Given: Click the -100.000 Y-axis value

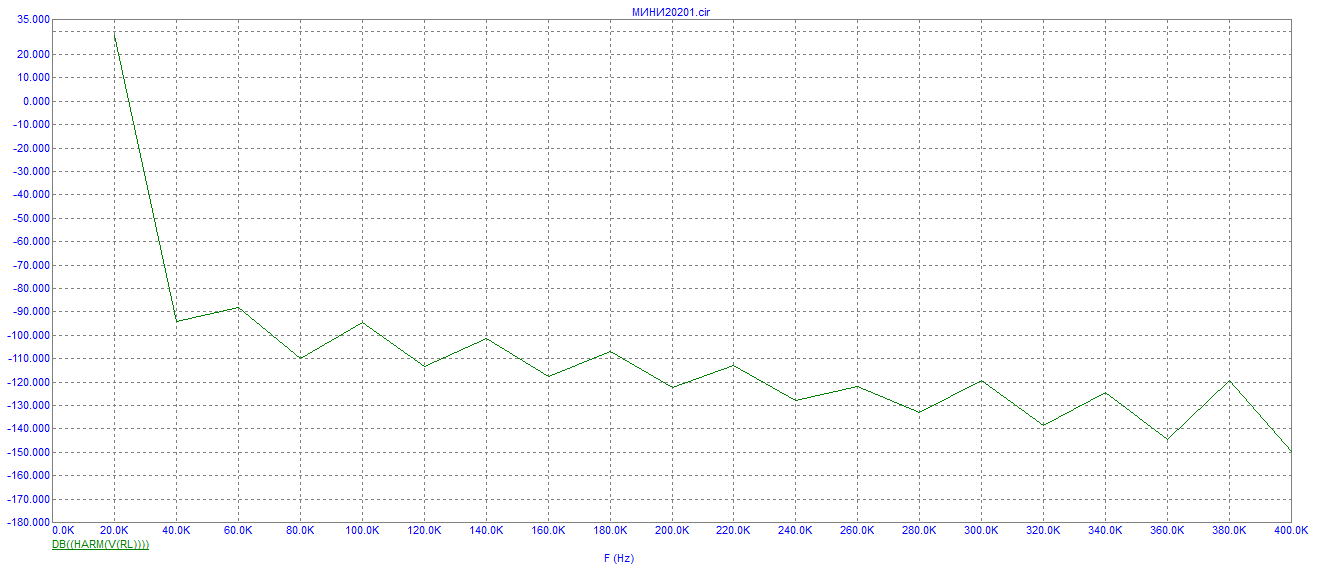Looking at the screenshot, I should click(30, 335).
